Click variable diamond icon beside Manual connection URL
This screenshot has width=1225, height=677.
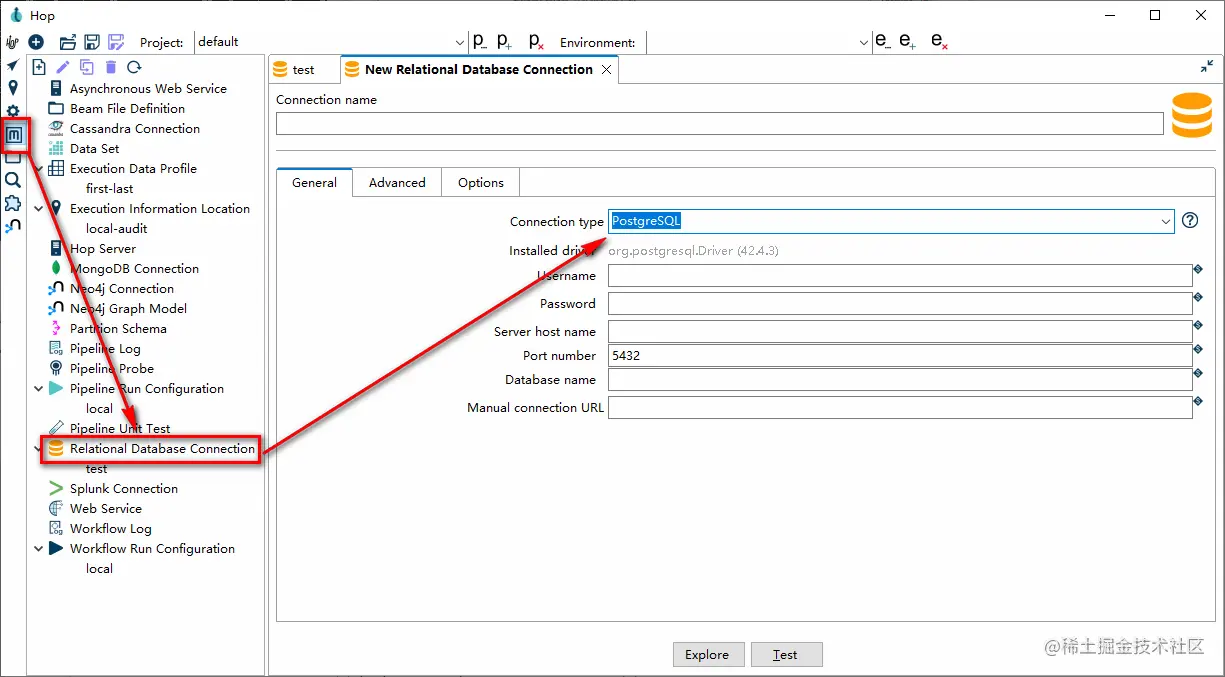pyautogui.click(x=1197, y=401)
